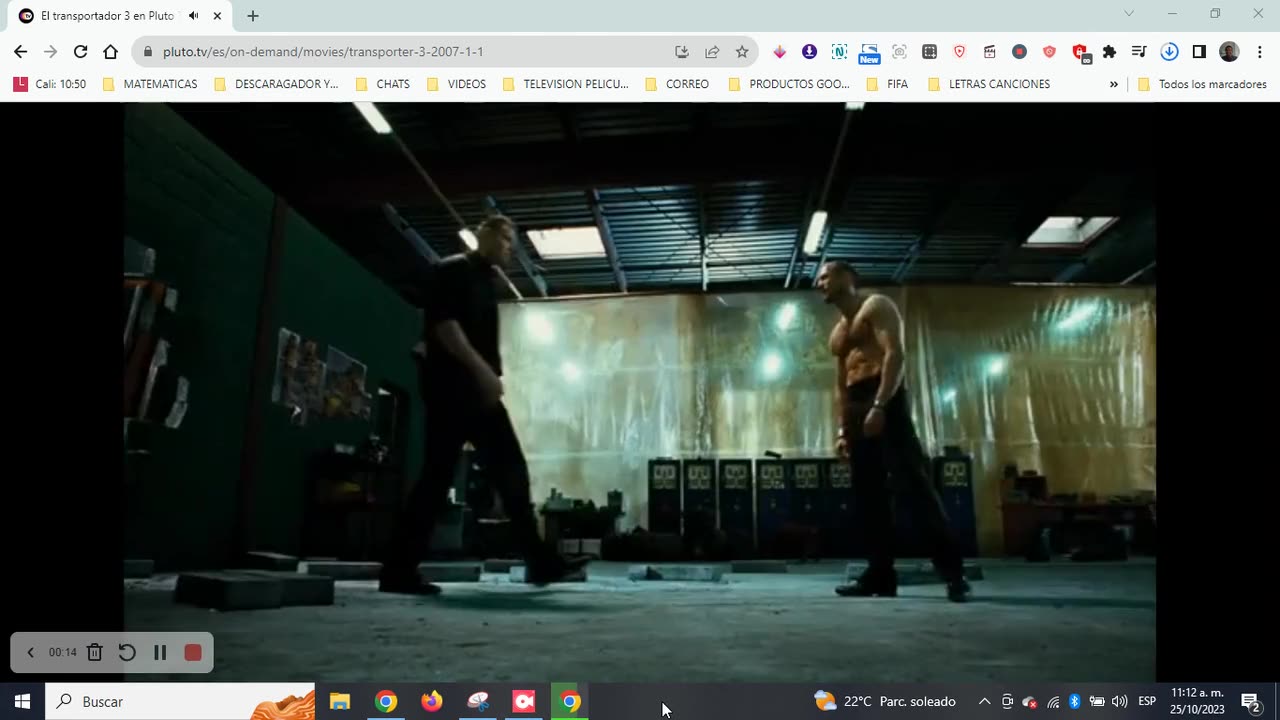Go back to previous page in Chrome
The height and width of the screenshot is (720, 1280).
click(x=20, y=52)
